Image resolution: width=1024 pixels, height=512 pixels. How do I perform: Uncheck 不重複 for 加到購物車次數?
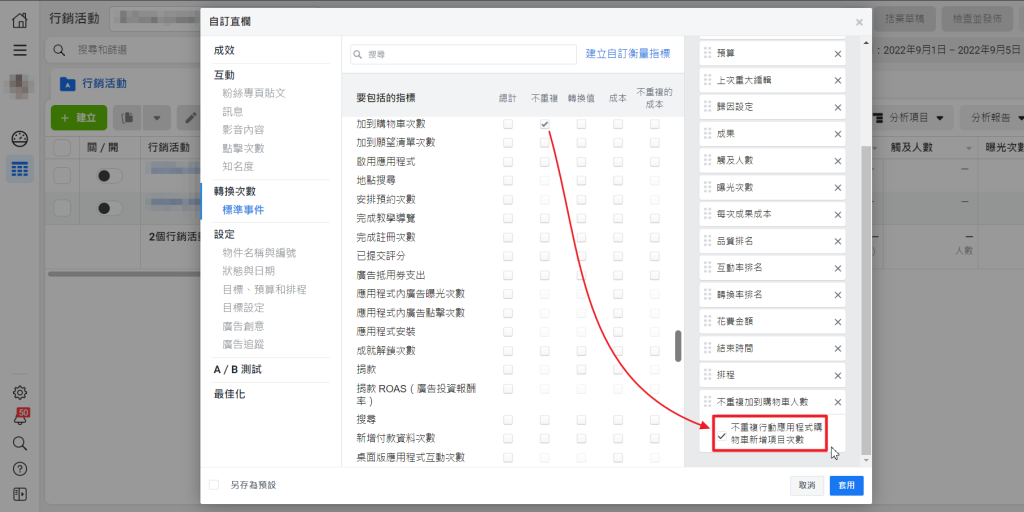tap(545, 124)
